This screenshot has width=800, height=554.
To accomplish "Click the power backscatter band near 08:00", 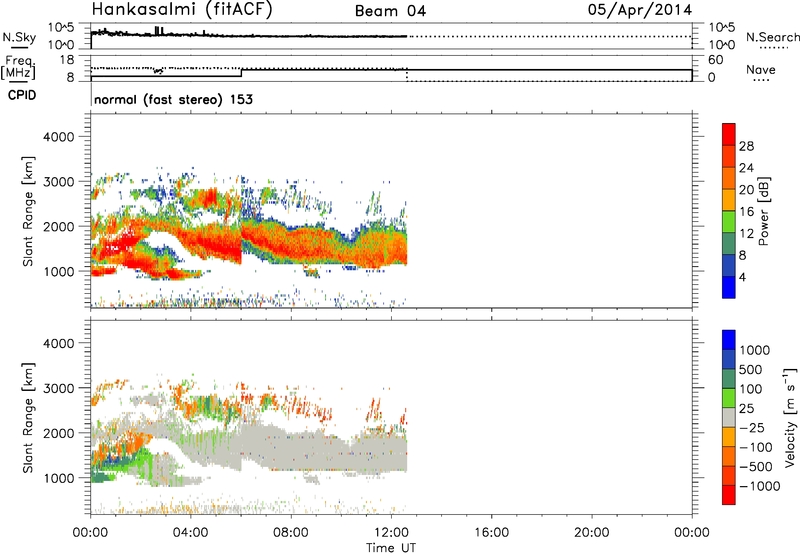I will tap(291, 244).
